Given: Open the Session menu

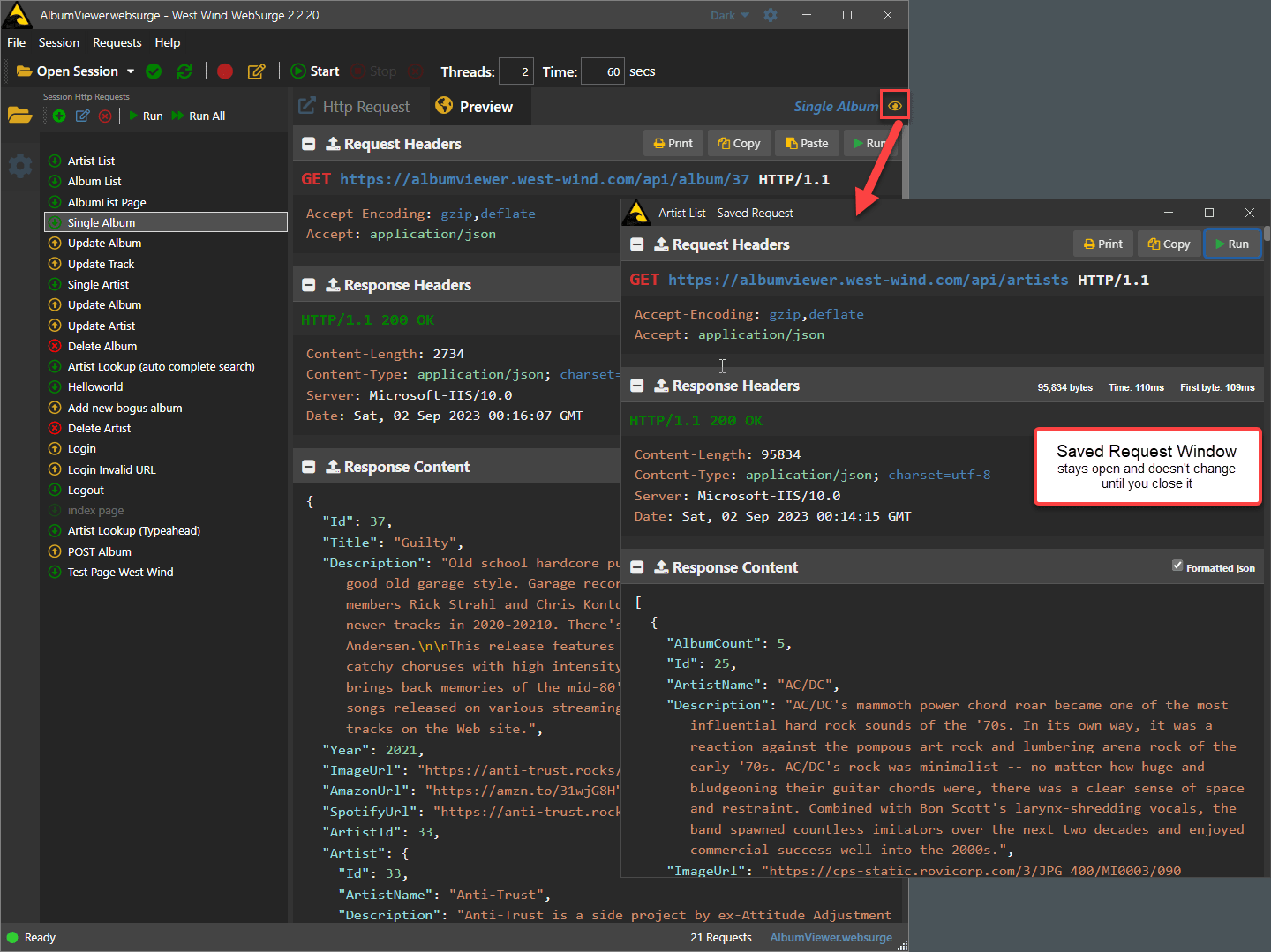Looking at the screenshot, I should (59, 42).
